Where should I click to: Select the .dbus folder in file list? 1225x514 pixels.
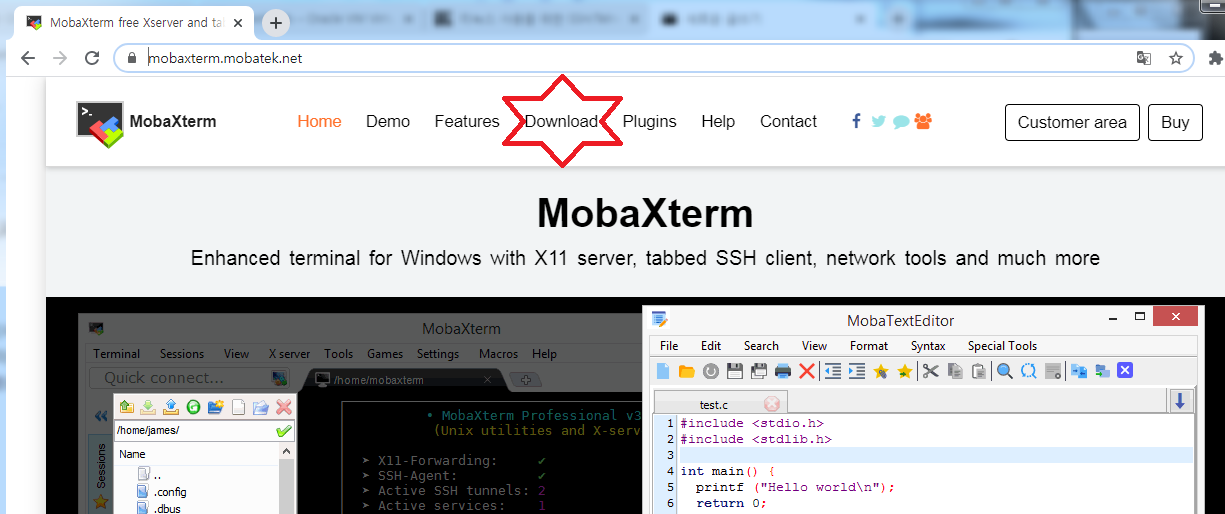pyautogui.click(x=158, y=509)
